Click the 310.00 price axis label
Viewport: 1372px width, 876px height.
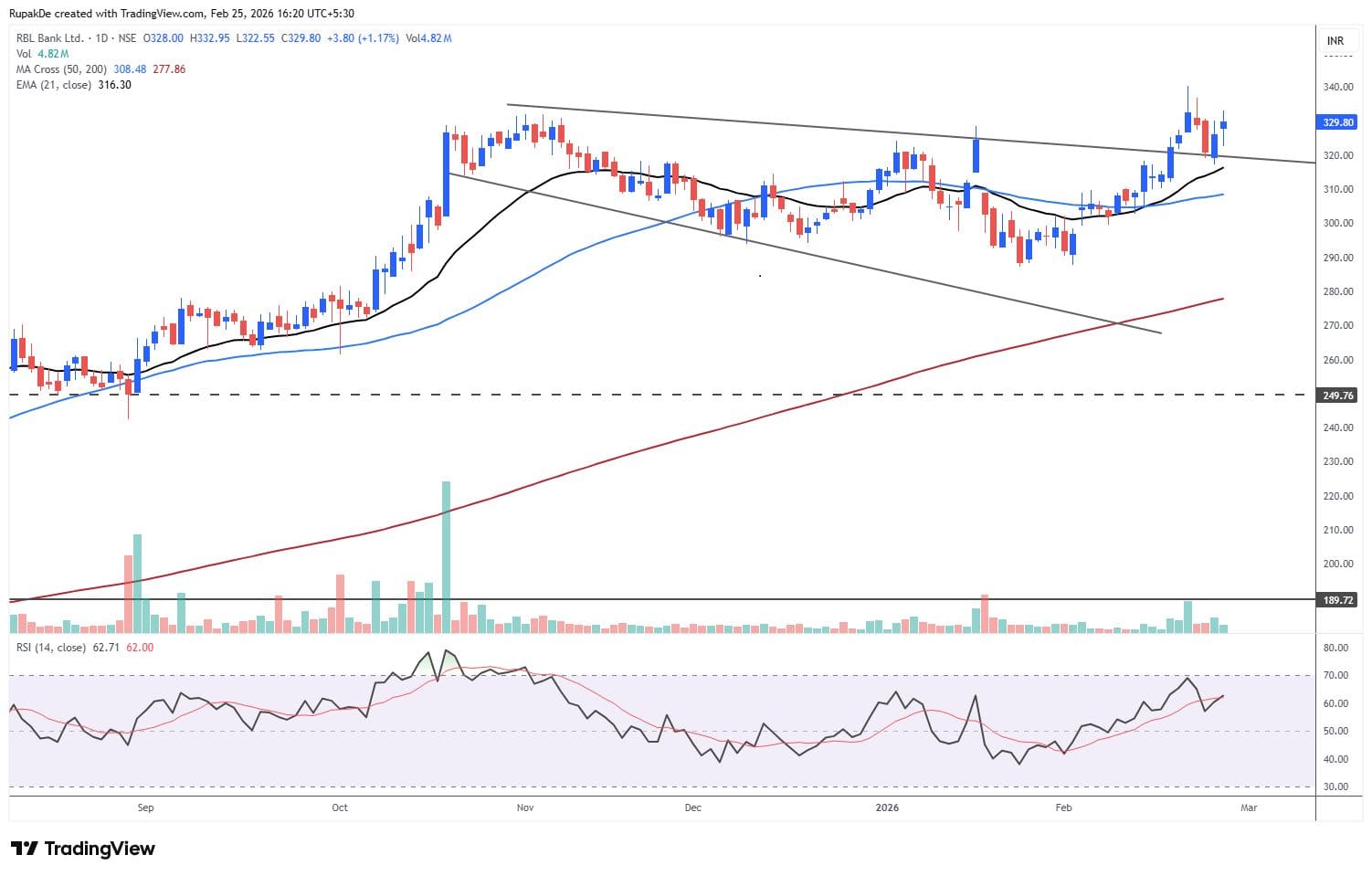point(1338,190)
